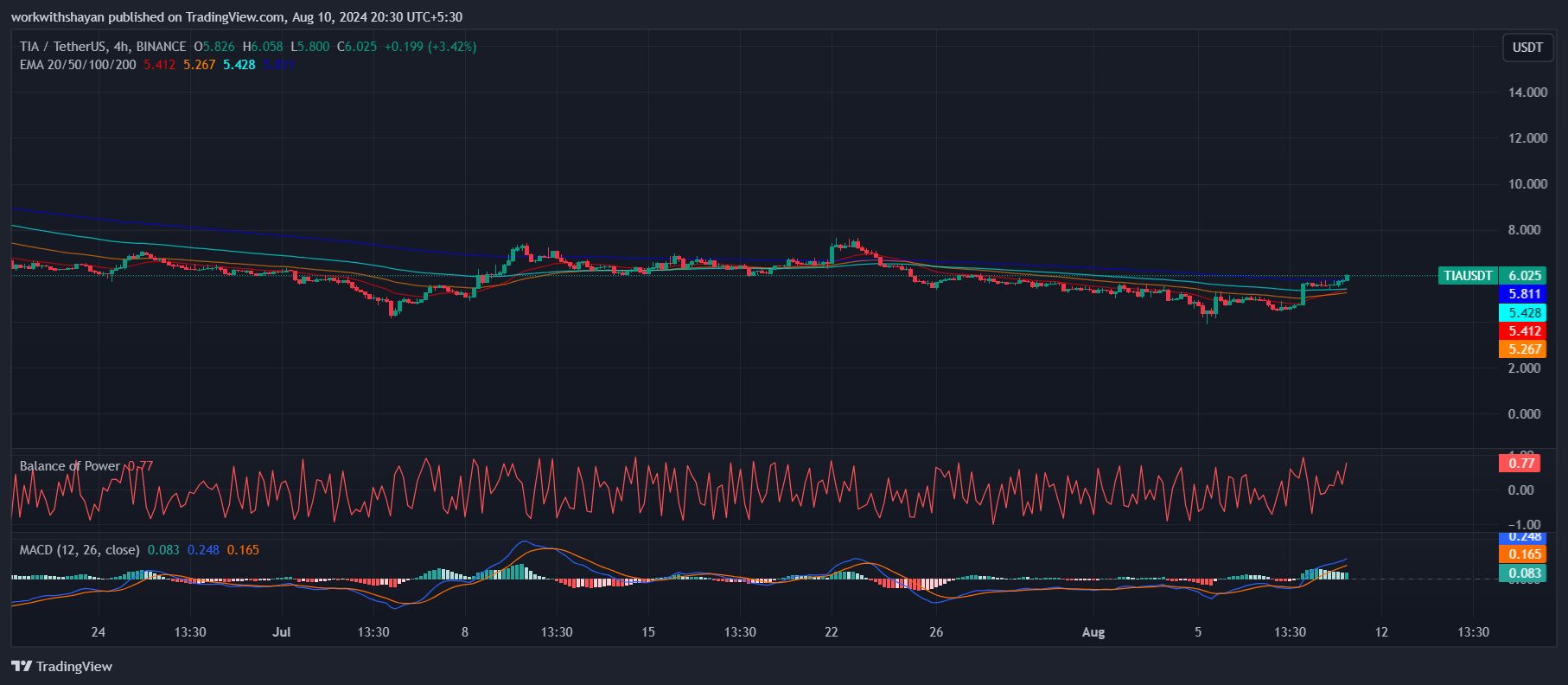Select the blue 0.248 MACD value tag
This screenshot has height=685, width=1568.
[1525, 538]
